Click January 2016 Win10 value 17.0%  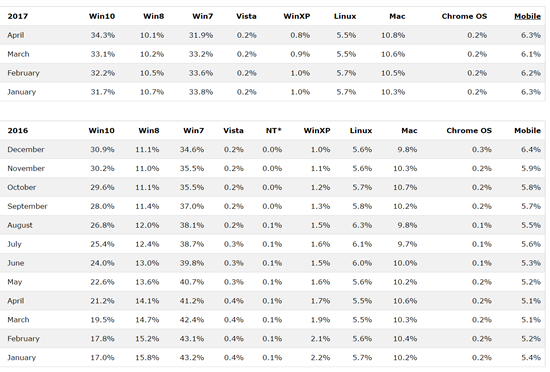(x=102, y=358)
